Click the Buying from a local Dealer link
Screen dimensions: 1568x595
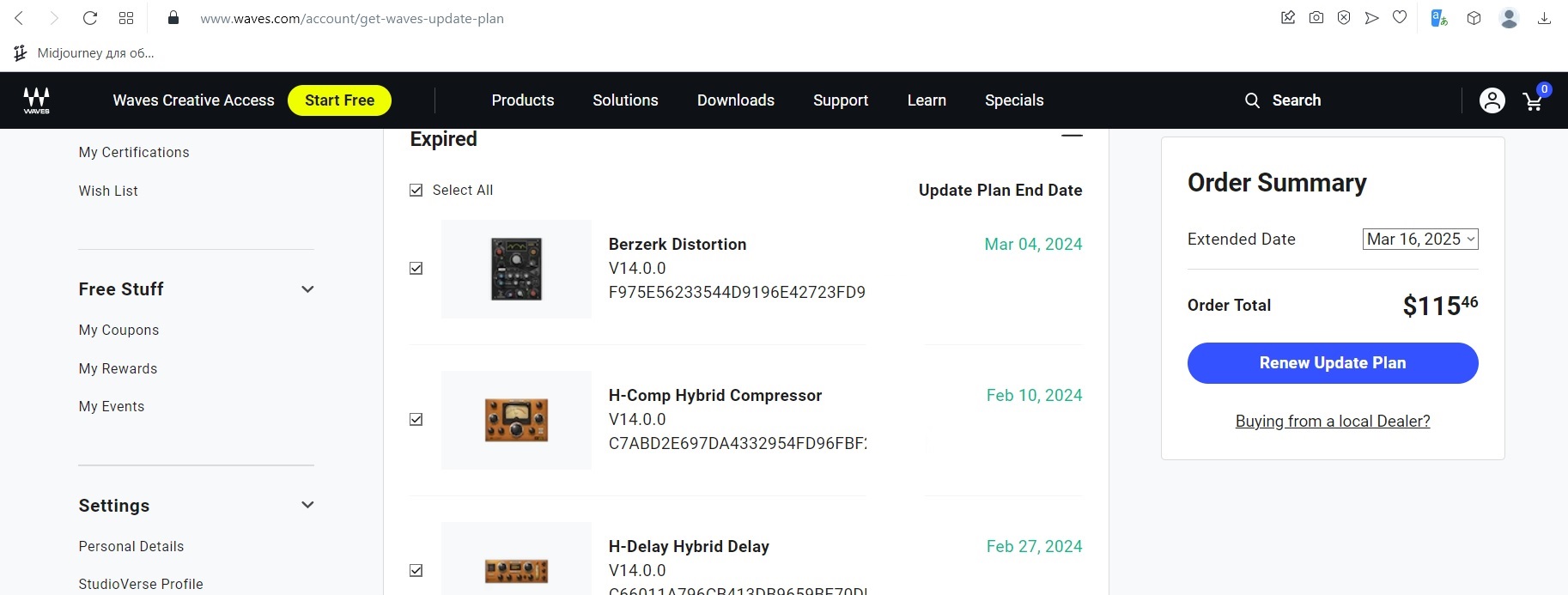coord(1333,421)
